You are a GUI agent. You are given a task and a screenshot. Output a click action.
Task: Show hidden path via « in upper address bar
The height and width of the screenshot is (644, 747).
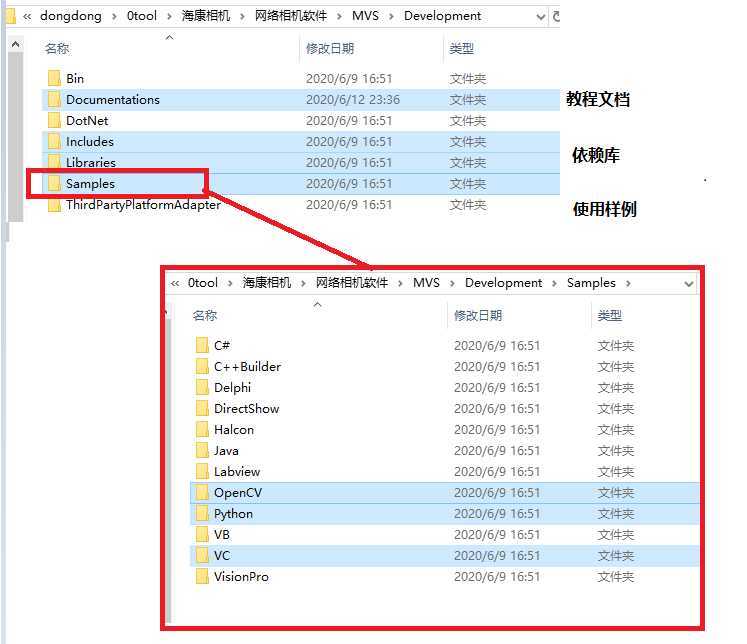[27, 17]
